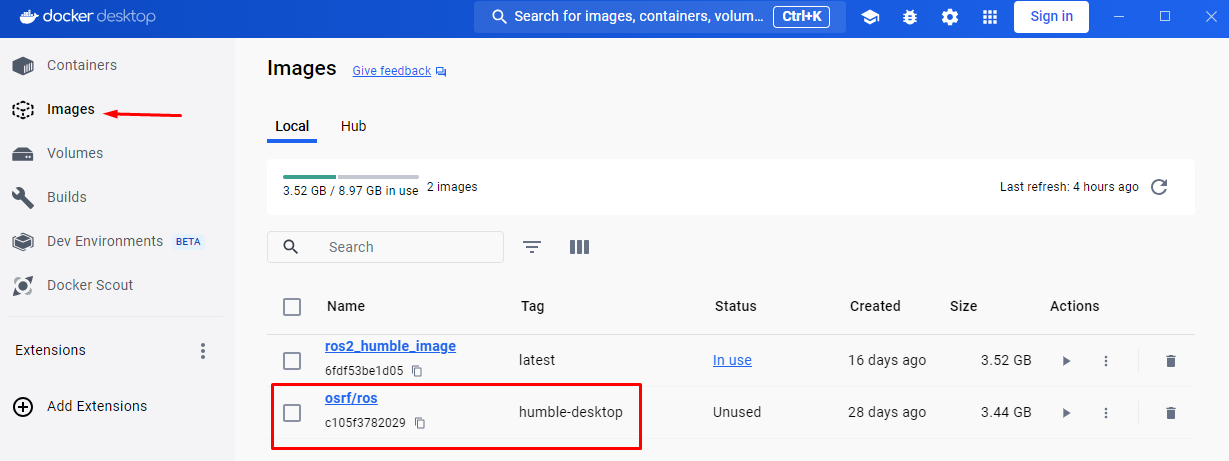This screenshot has width=1229, height=461.
Task: Open the Learning Center graduation cap icon
Action: [x=870, y=17]
